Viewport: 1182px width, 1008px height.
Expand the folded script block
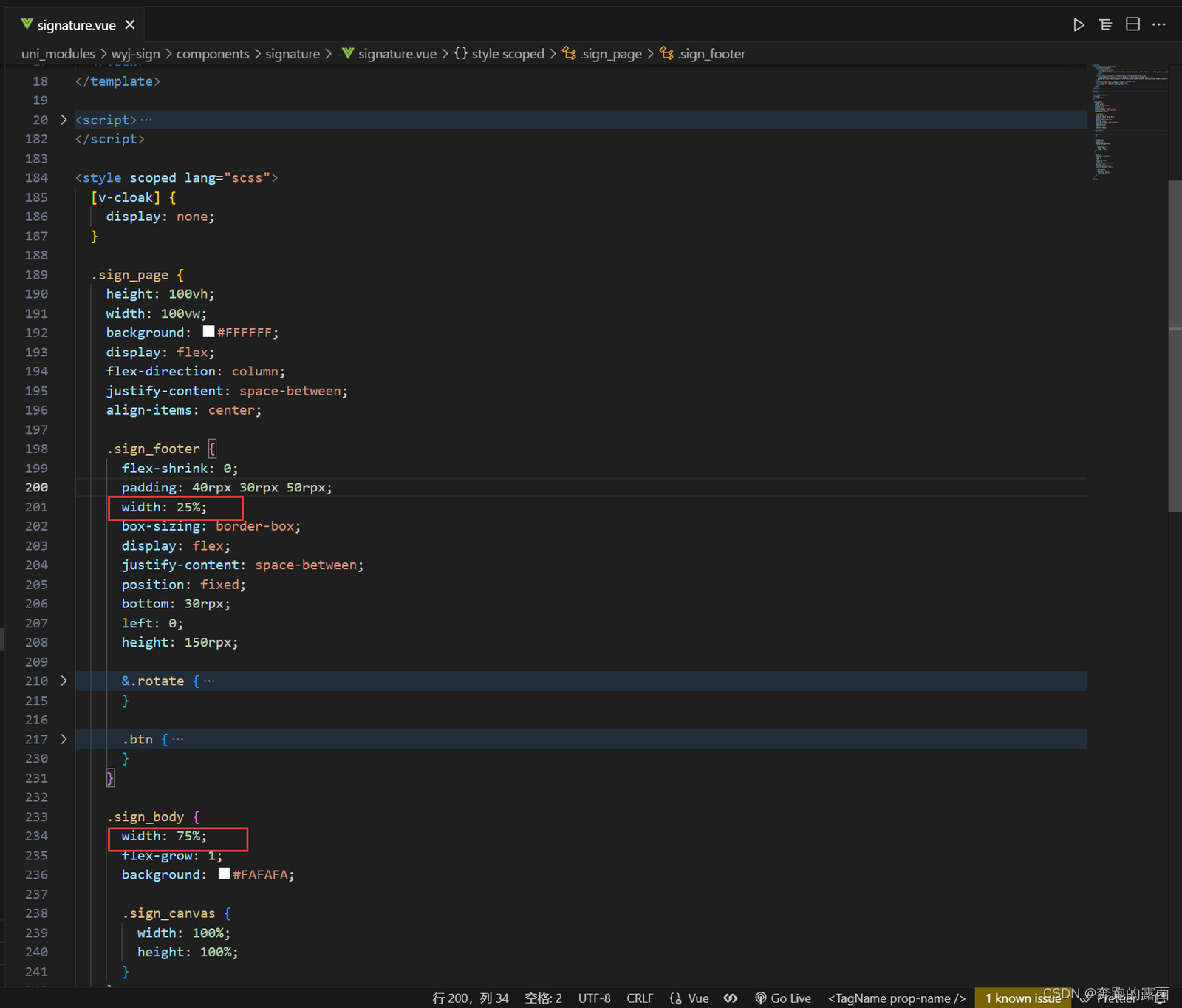[x=64, y=120]
